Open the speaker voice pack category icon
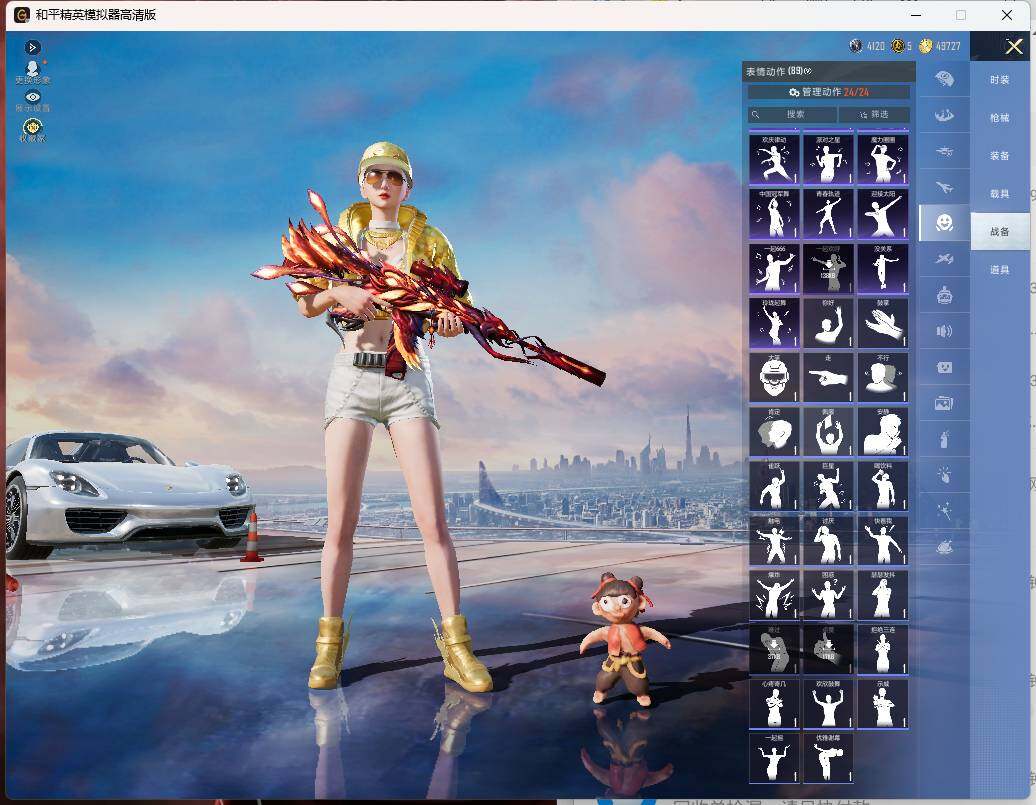 pos(944,331)
